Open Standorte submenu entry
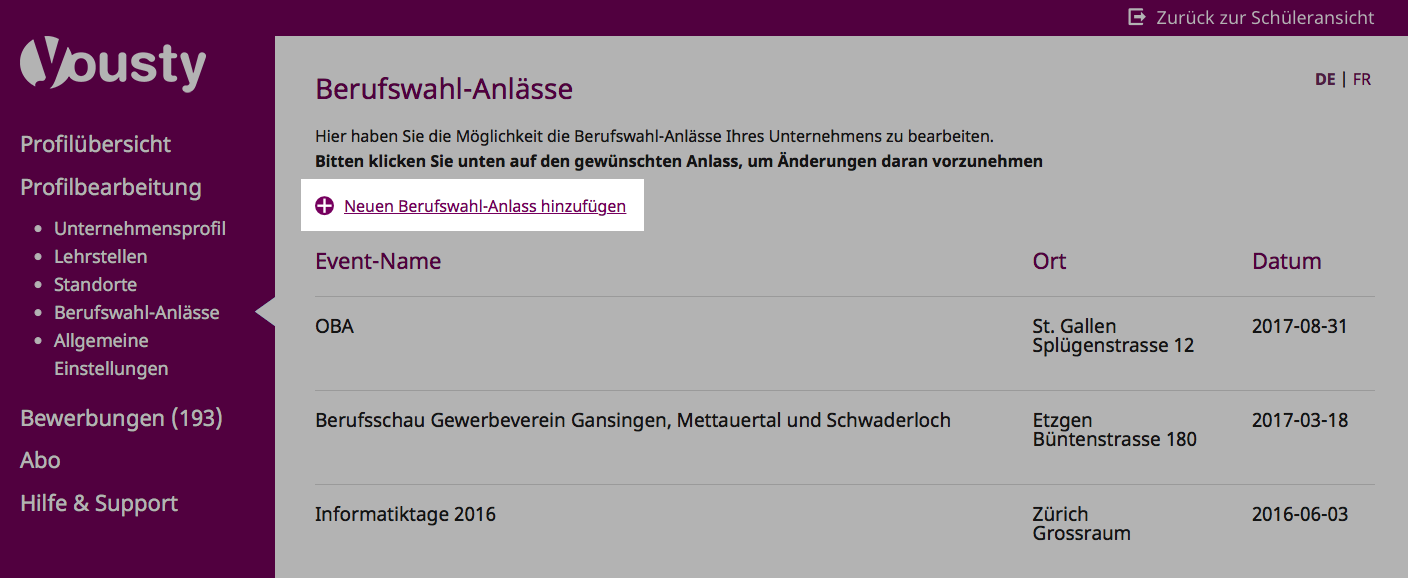 (x=96, y=284)
